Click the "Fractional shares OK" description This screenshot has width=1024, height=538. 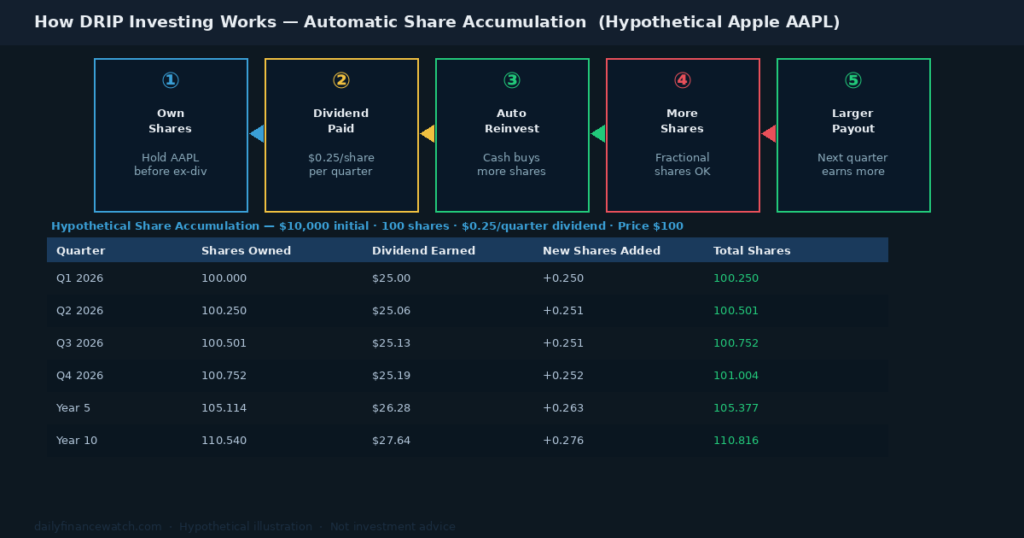[x=682, y=165]
